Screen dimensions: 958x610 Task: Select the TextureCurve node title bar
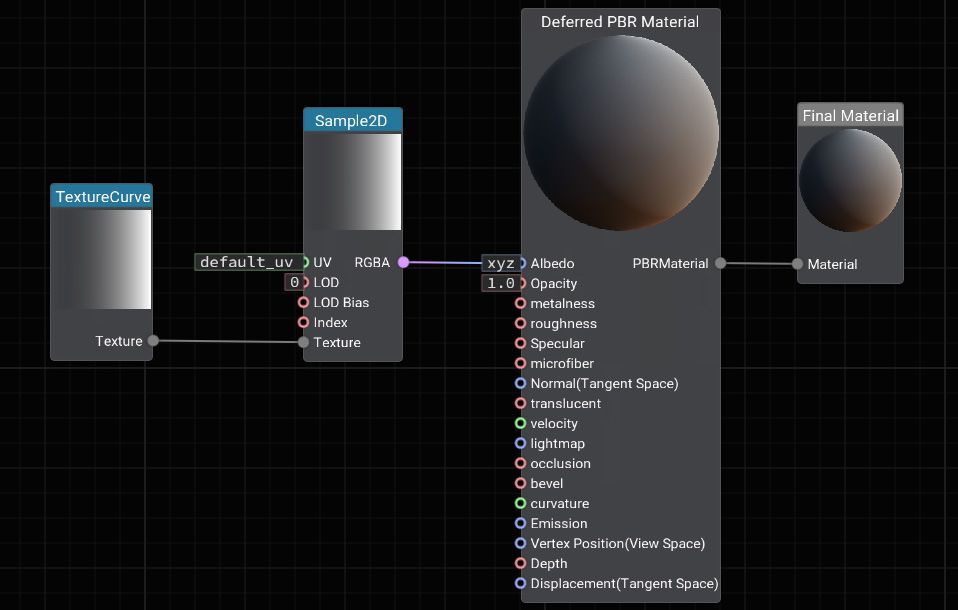click(x=102, y=197)
